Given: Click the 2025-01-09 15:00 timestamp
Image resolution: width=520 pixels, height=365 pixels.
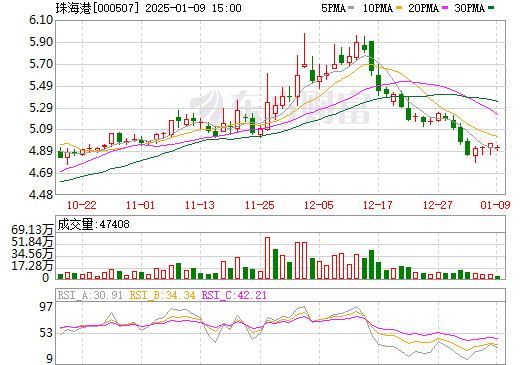Looking at the screenshot, I should pos(193,8).
